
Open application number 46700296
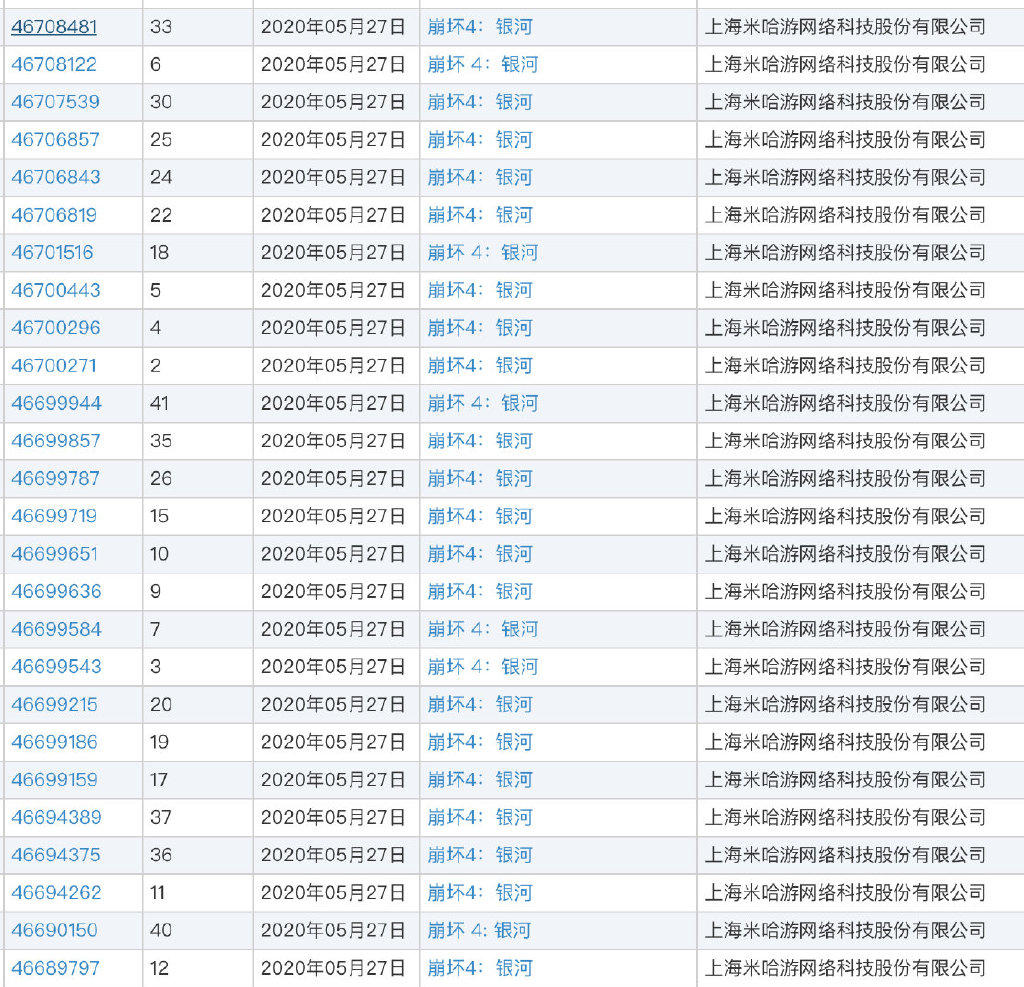[56, 327]
